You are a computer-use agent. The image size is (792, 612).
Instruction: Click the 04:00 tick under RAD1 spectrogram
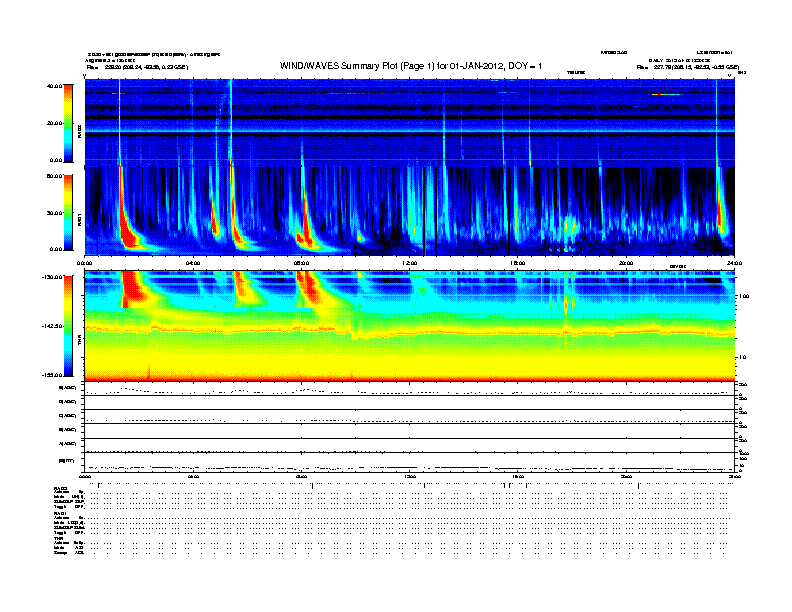193,263
